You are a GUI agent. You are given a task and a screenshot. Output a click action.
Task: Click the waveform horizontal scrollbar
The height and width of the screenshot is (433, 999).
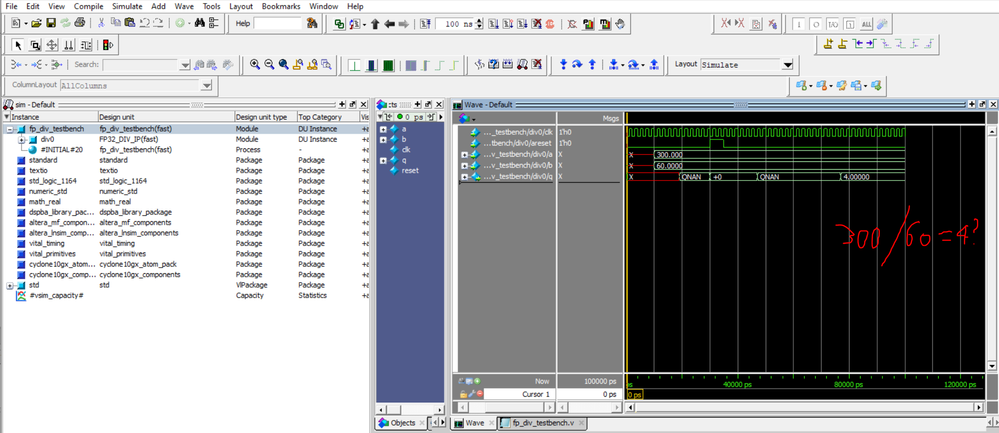[800, 407]
